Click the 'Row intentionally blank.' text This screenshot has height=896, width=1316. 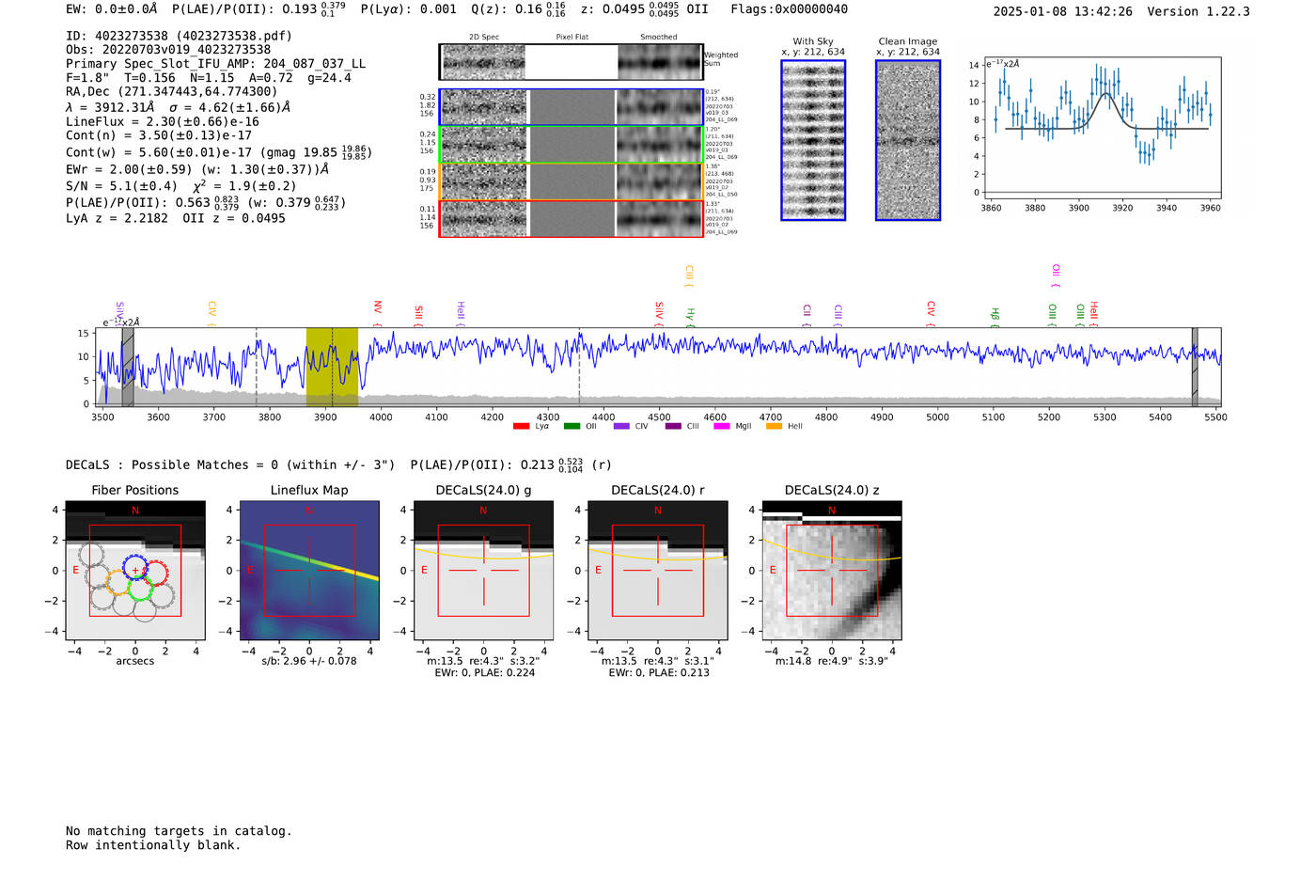(x=153, y=845)
